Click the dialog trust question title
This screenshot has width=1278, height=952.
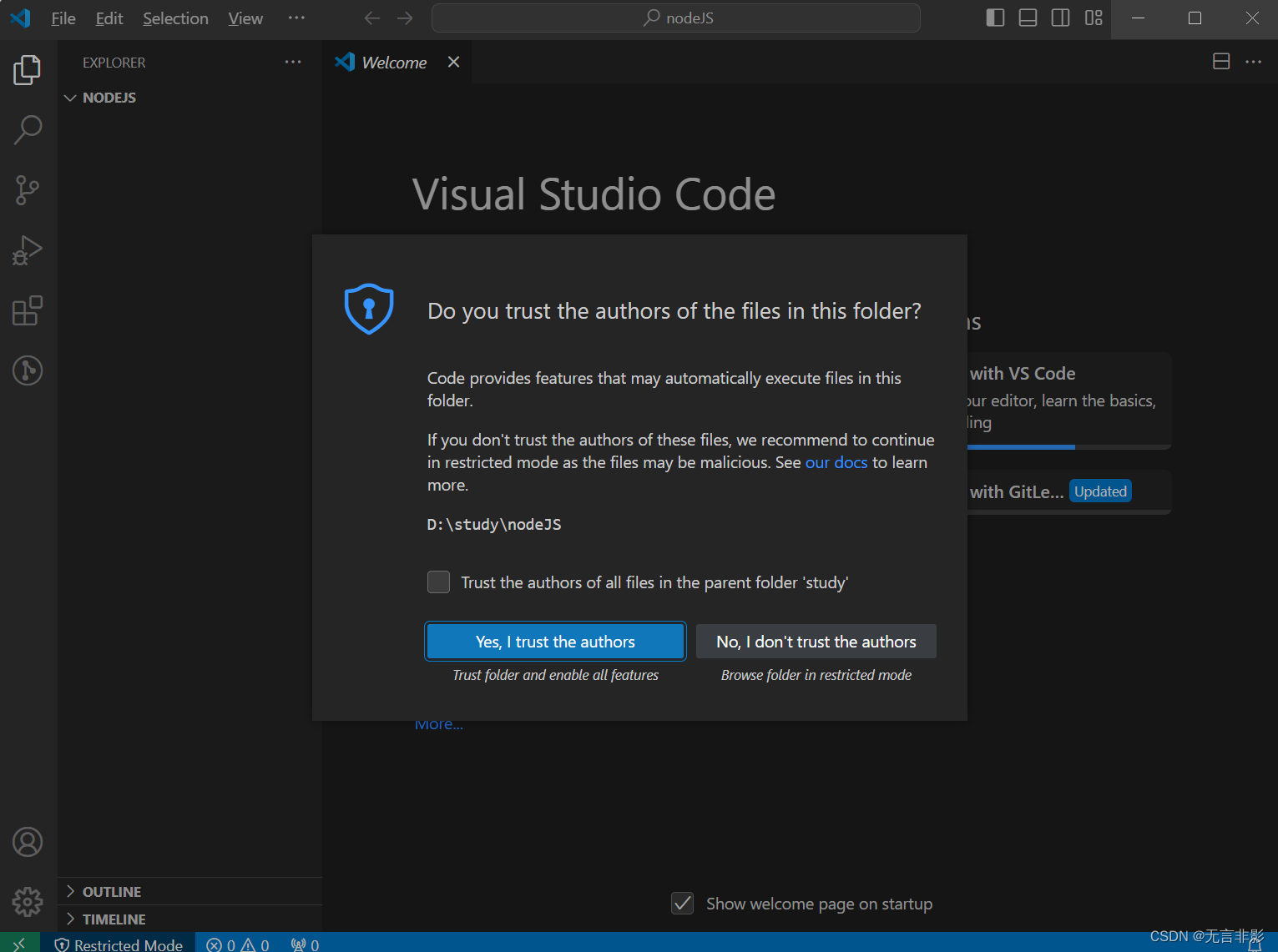[x=674, y=311]
